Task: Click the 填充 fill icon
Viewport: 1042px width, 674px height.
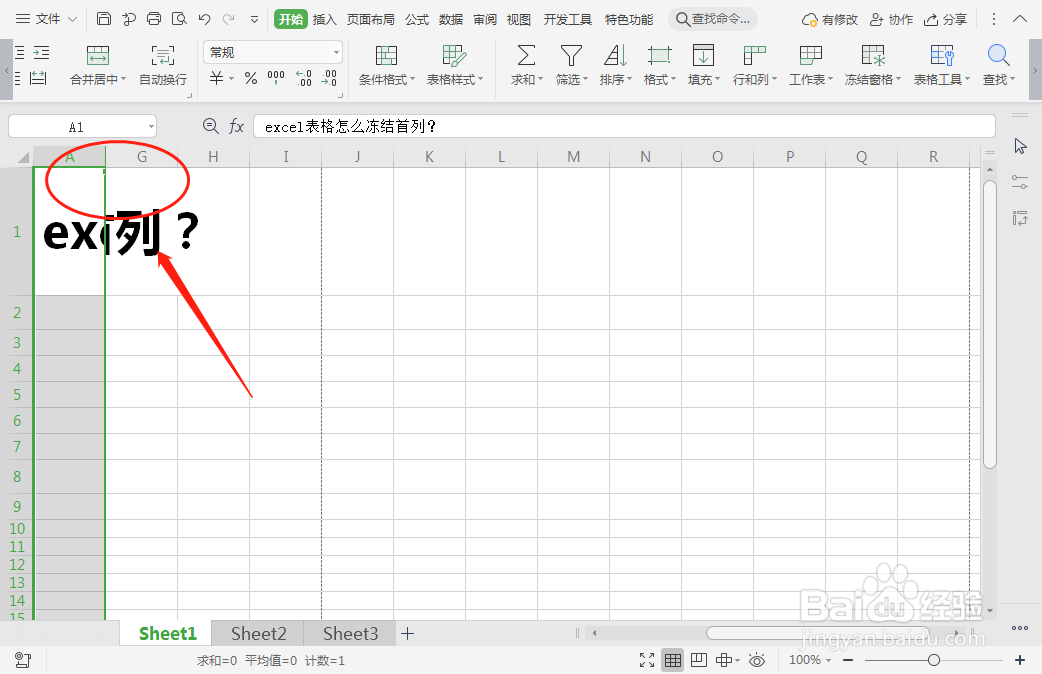Action: pyautogui.click(x=703, y=55)
